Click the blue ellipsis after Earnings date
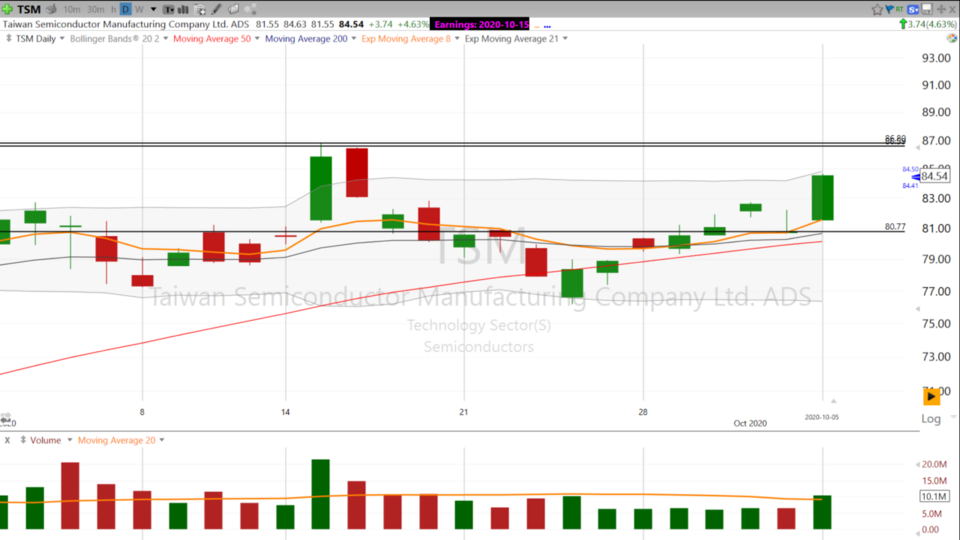The image size is (960, 540). pos(547,26)
